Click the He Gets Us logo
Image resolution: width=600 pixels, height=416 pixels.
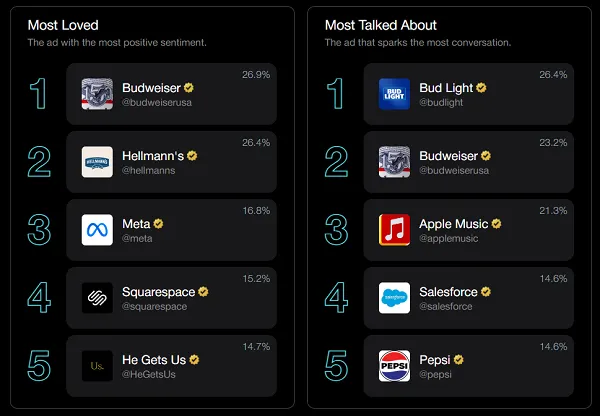(x=97, y=366)
